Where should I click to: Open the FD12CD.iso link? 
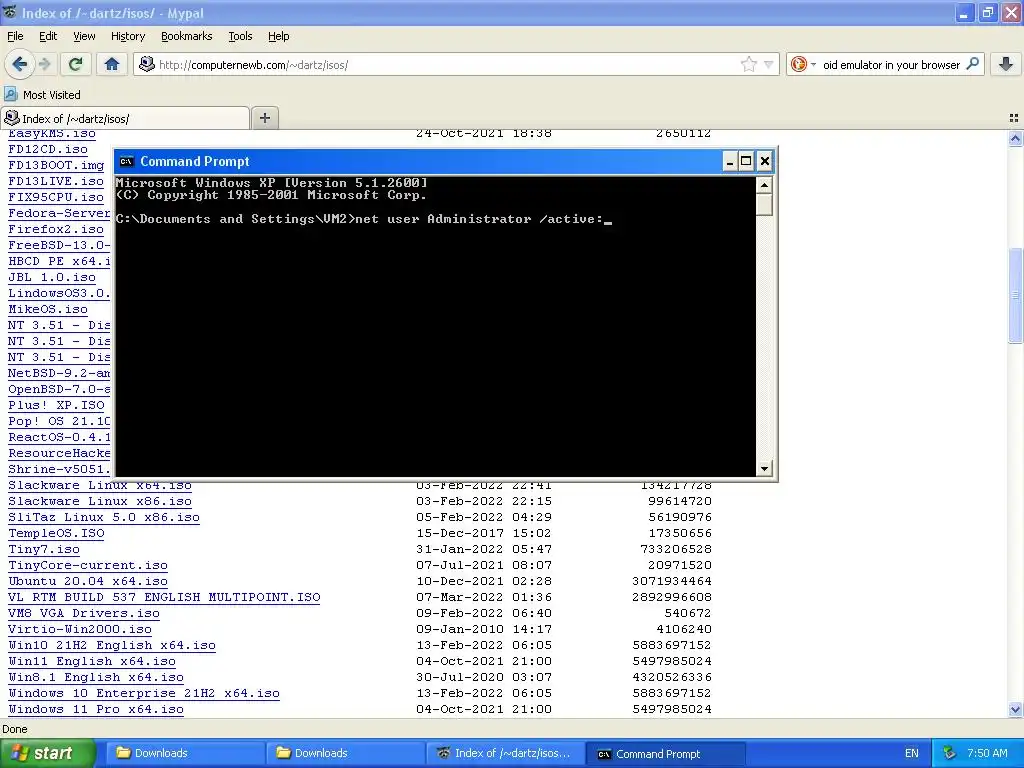(48, 149)
